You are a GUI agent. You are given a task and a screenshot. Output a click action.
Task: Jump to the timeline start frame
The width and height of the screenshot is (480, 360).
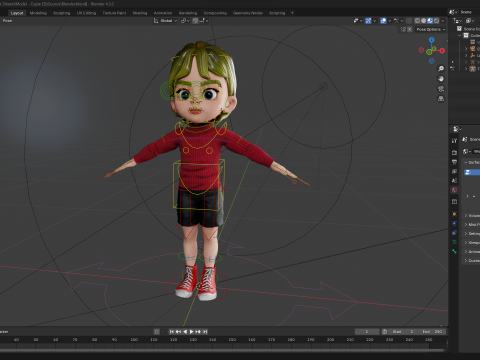[x=172, y=331]
